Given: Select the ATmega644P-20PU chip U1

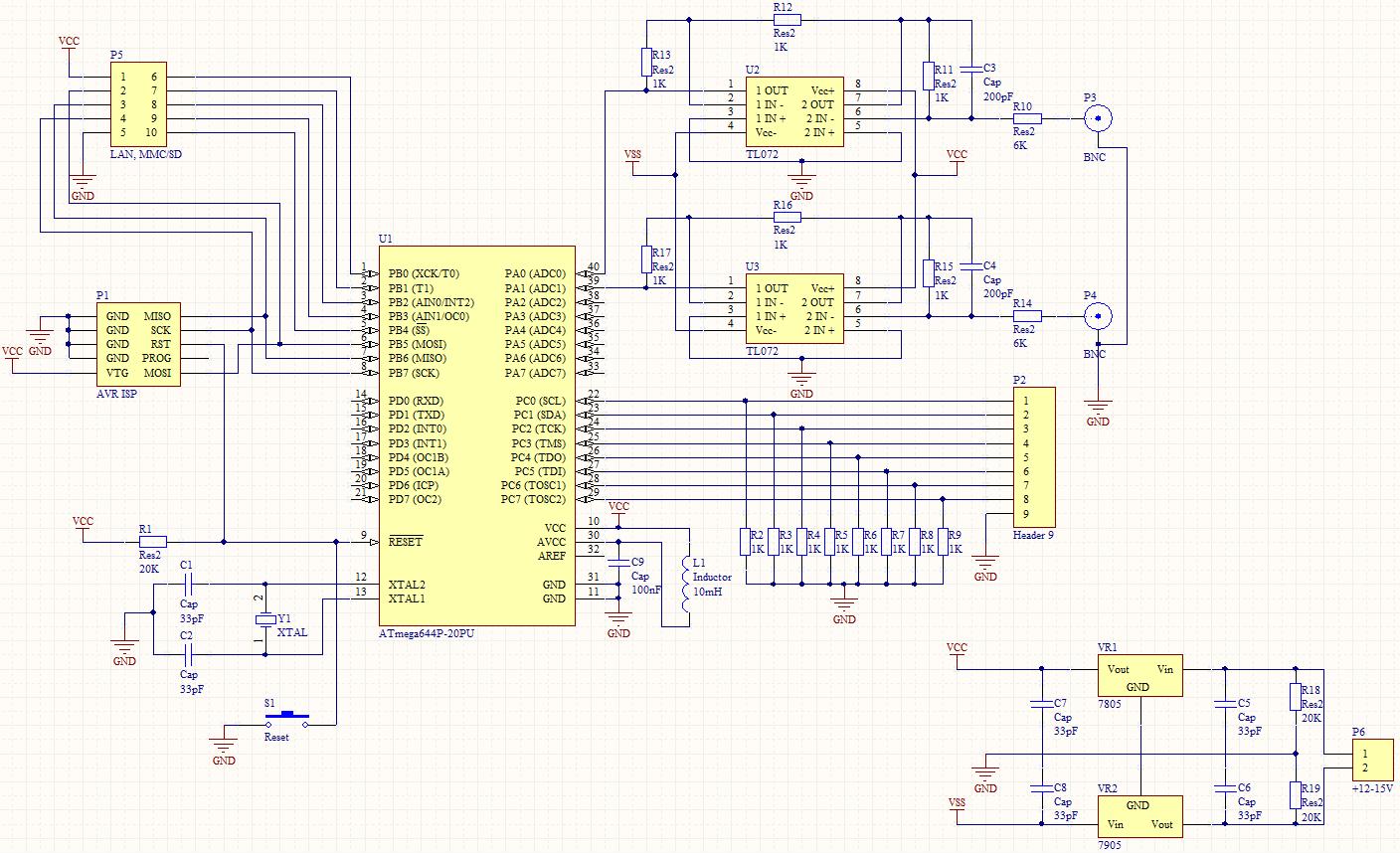Looking at the screenshot, I should (x=476, y=435).
